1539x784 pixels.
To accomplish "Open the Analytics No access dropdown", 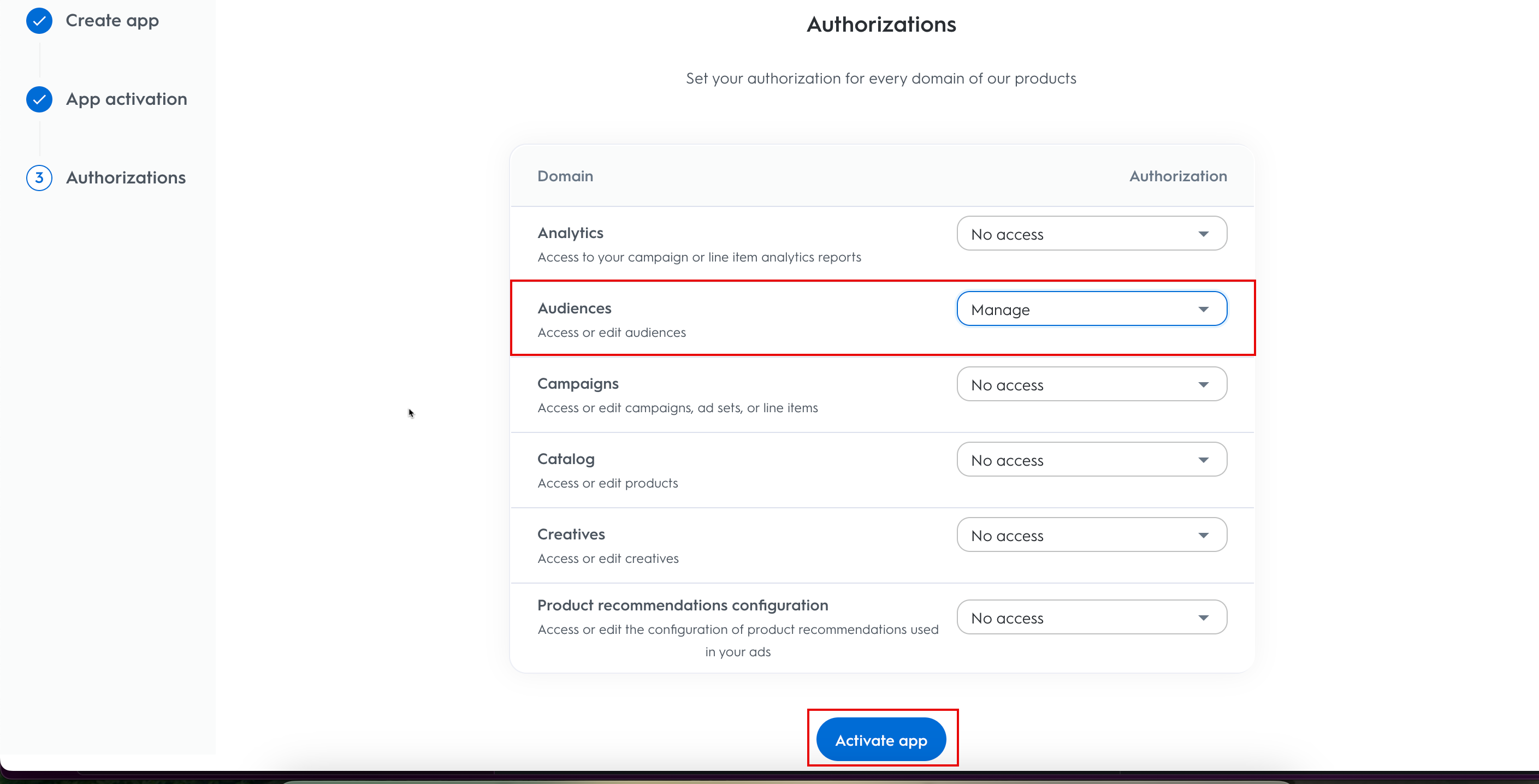I will 1091,234.
